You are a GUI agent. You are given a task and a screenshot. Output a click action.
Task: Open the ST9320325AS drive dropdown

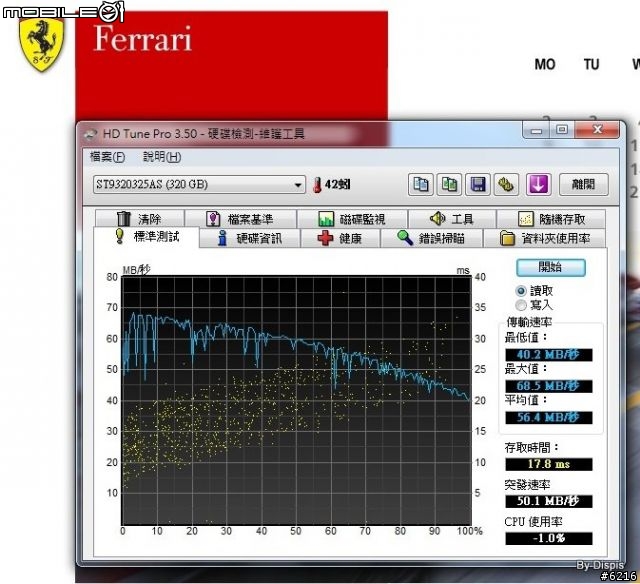(x=199, y=184)
